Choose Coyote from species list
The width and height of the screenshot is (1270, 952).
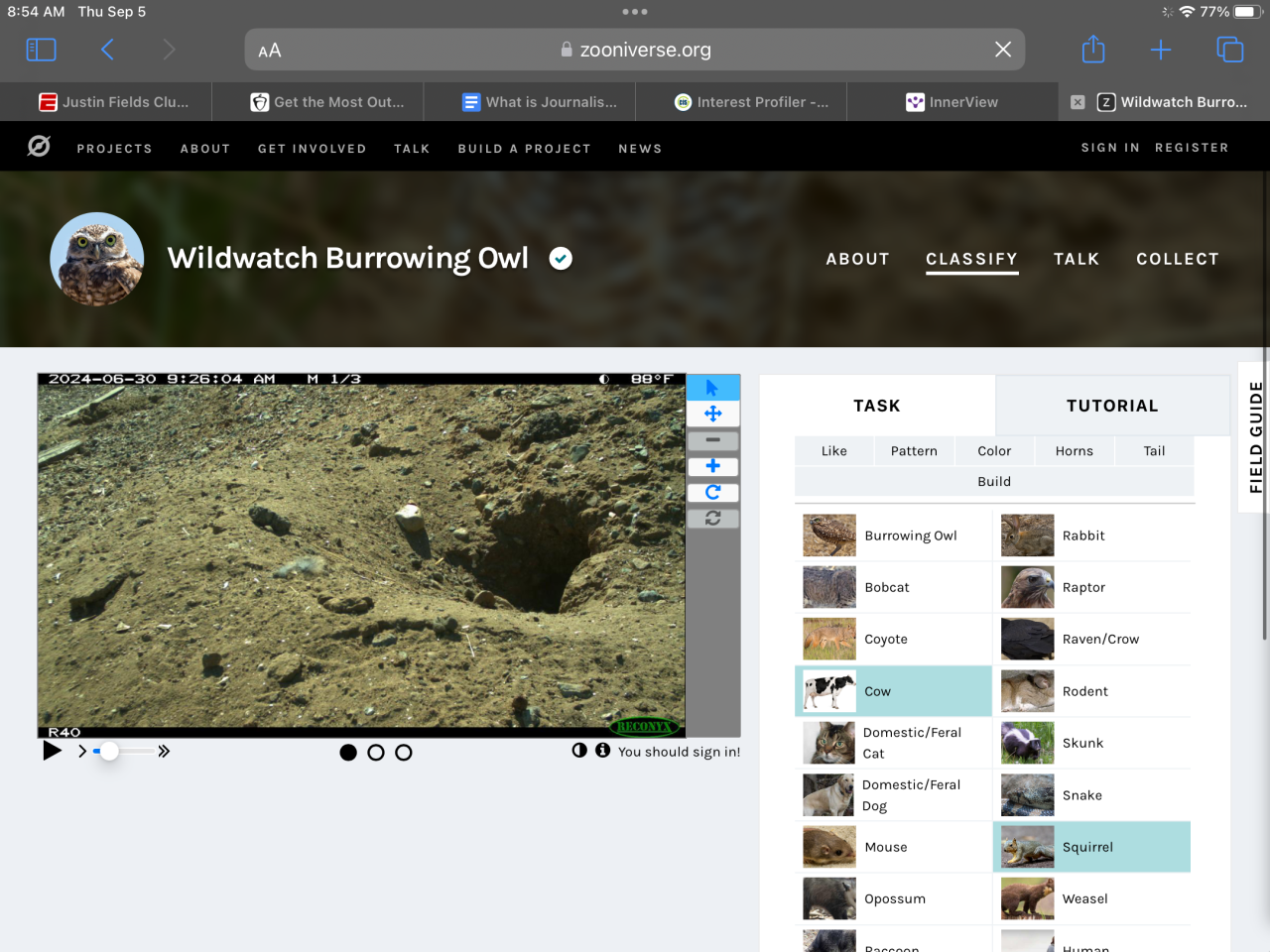pos(894,640)
